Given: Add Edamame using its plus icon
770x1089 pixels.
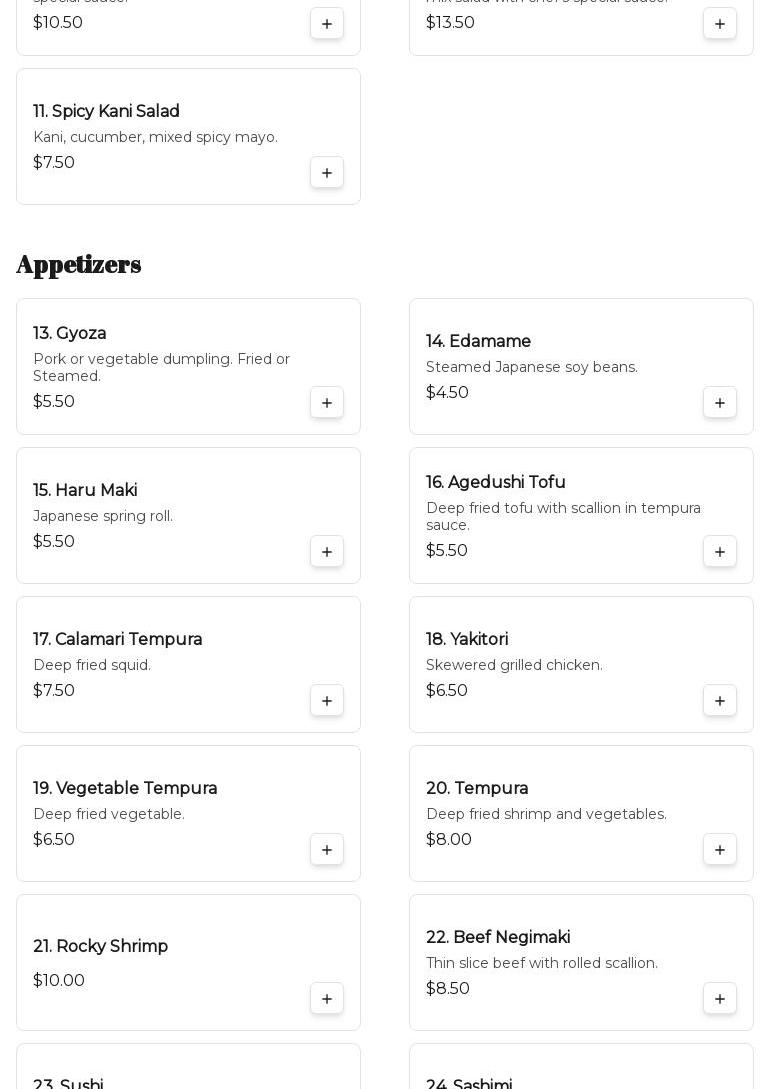Looking at the screenshot, I should (x=720, y=403).
